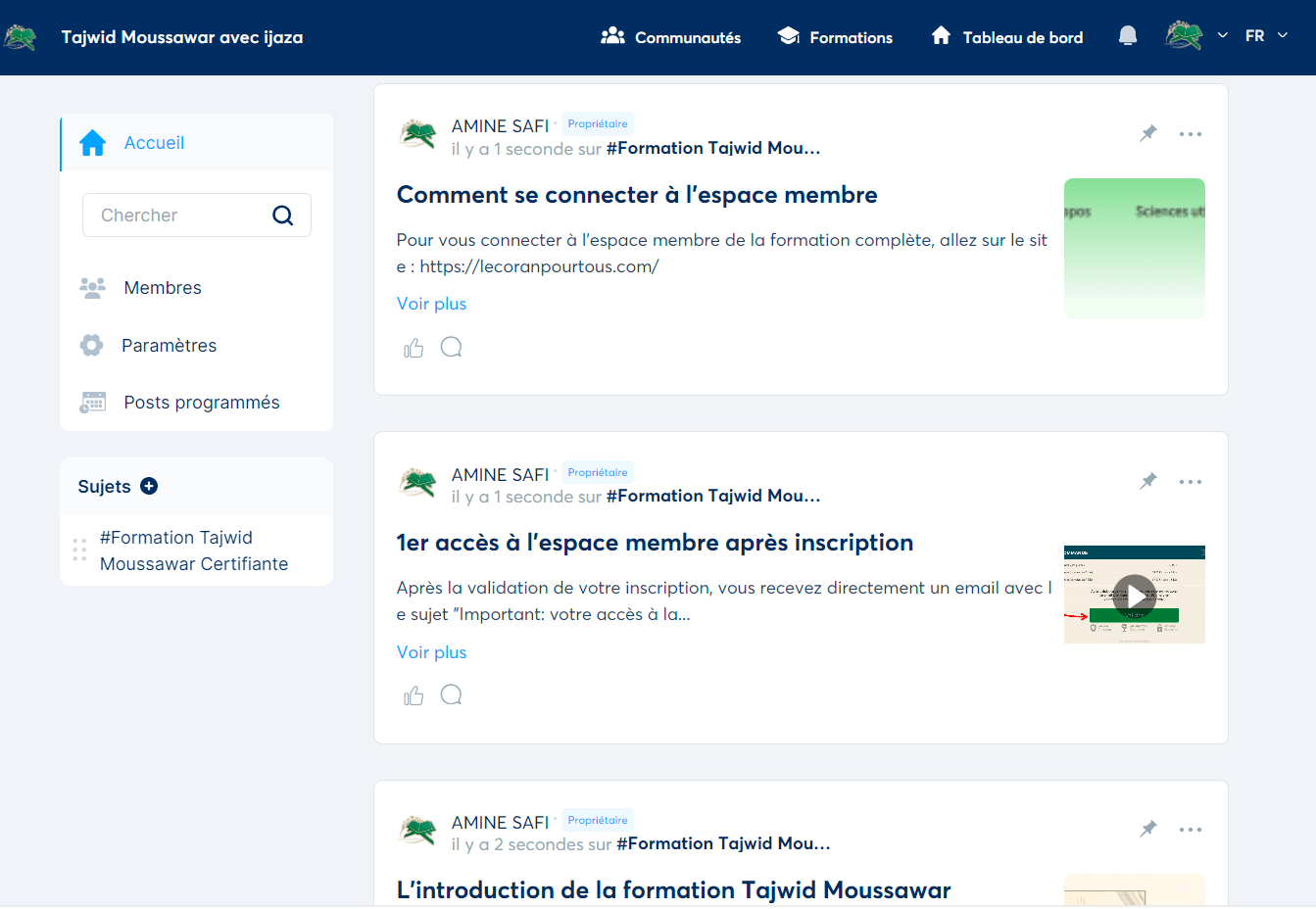Open three-dot menu on '1er accès' post
The height and width of the screenshot is (909, 1316).
click(1191, 482)
